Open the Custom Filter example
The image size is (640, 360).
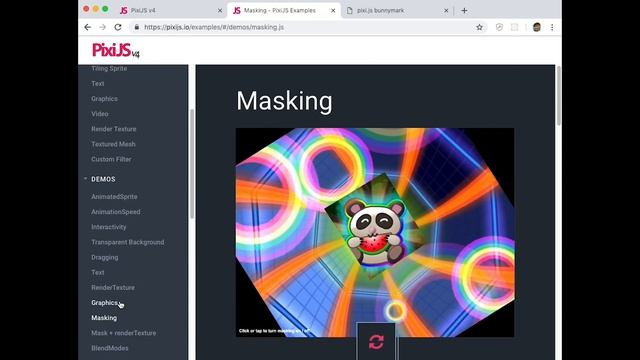point(111,159)
